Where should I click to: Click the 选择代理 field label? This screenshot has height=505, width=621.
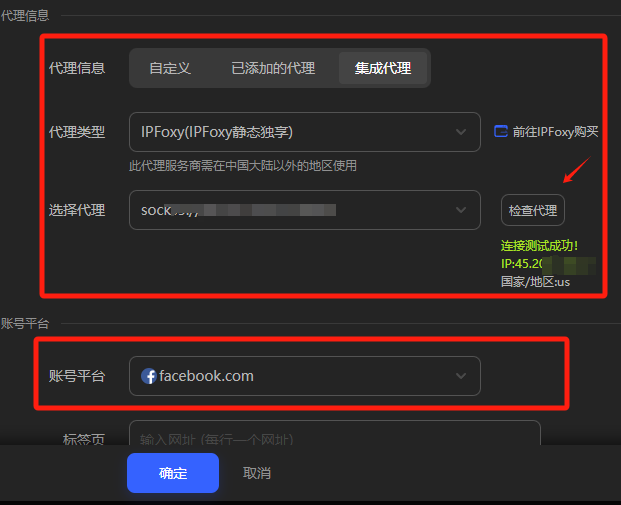click(x=77, y=210)
